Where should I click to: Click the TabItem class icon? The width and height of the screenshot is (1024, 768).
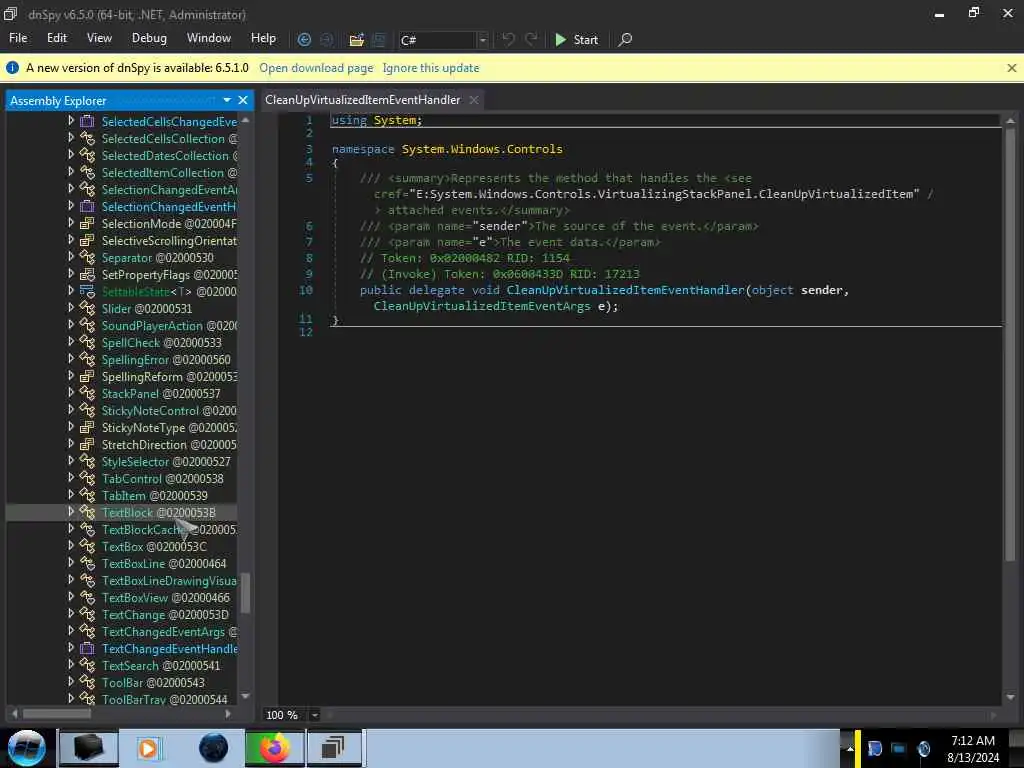(x=87, y=495)
